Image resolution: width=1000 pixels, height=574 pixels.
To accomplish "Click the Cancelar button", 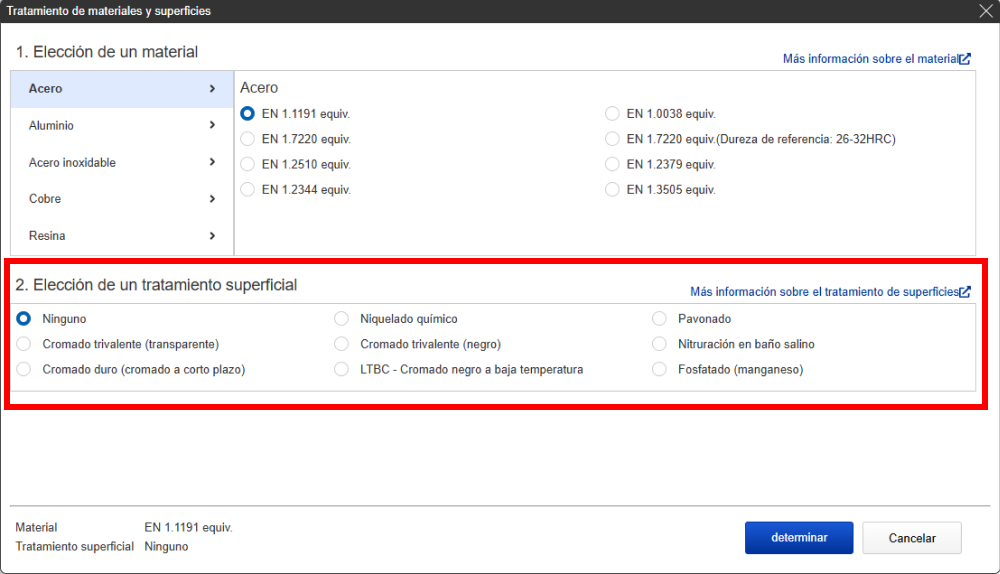I will 911,538.
